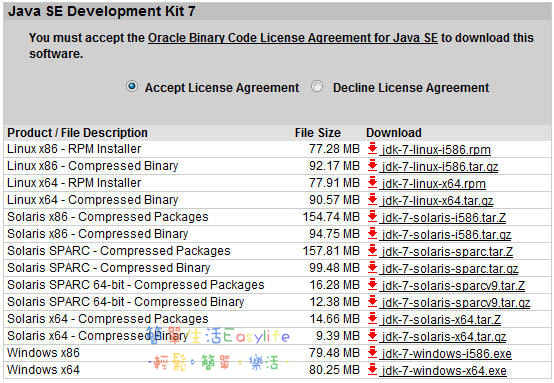Screen dimensions: 554x383
Task: Click the Download column header
Action: 394,133
